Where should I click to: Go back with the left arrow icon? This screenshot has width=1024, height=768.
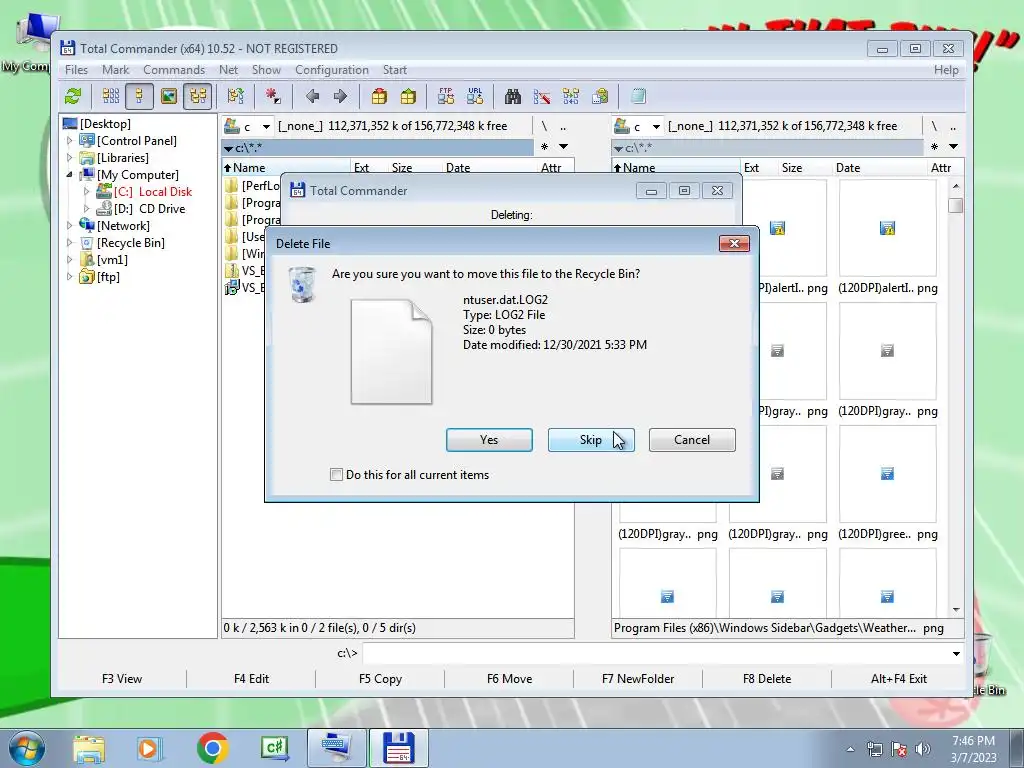click(x=312, y=97)
